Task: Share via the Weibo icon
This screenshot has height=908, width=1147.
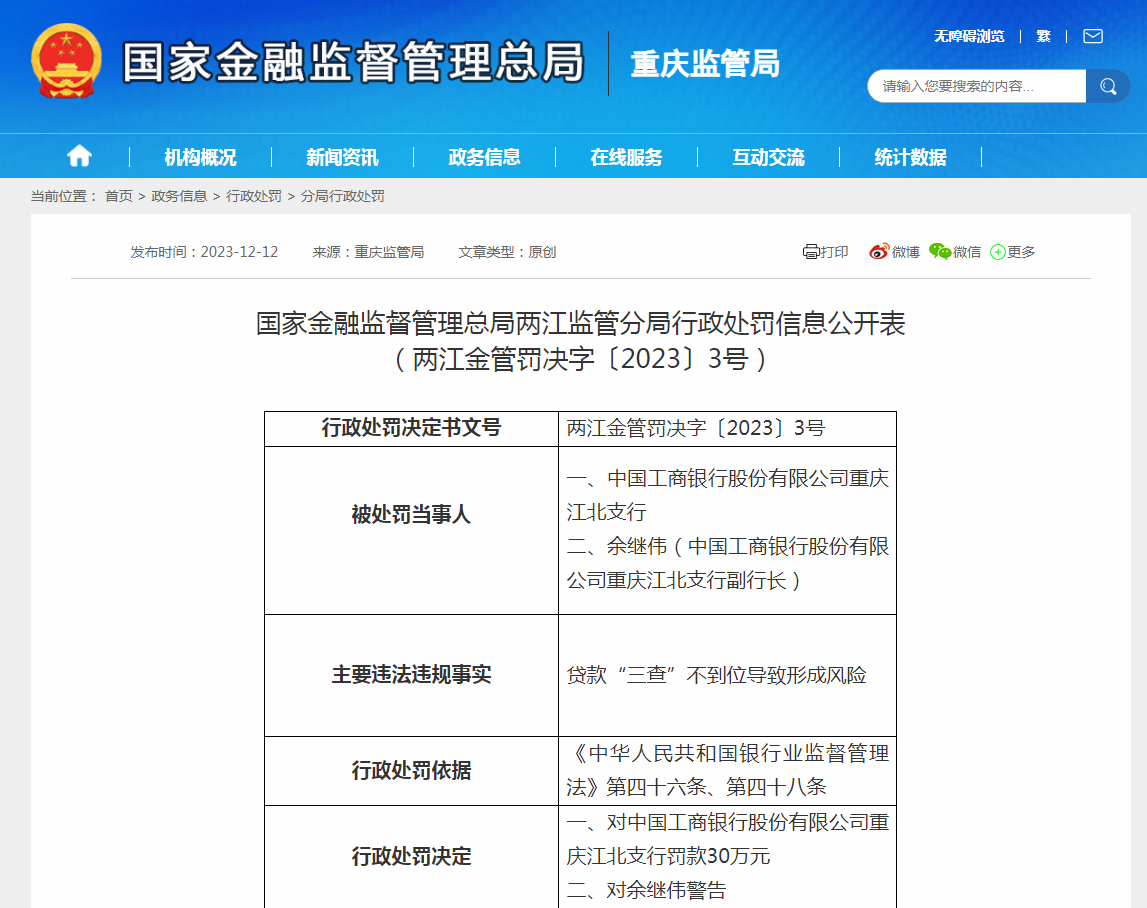Action: [879, 252]
